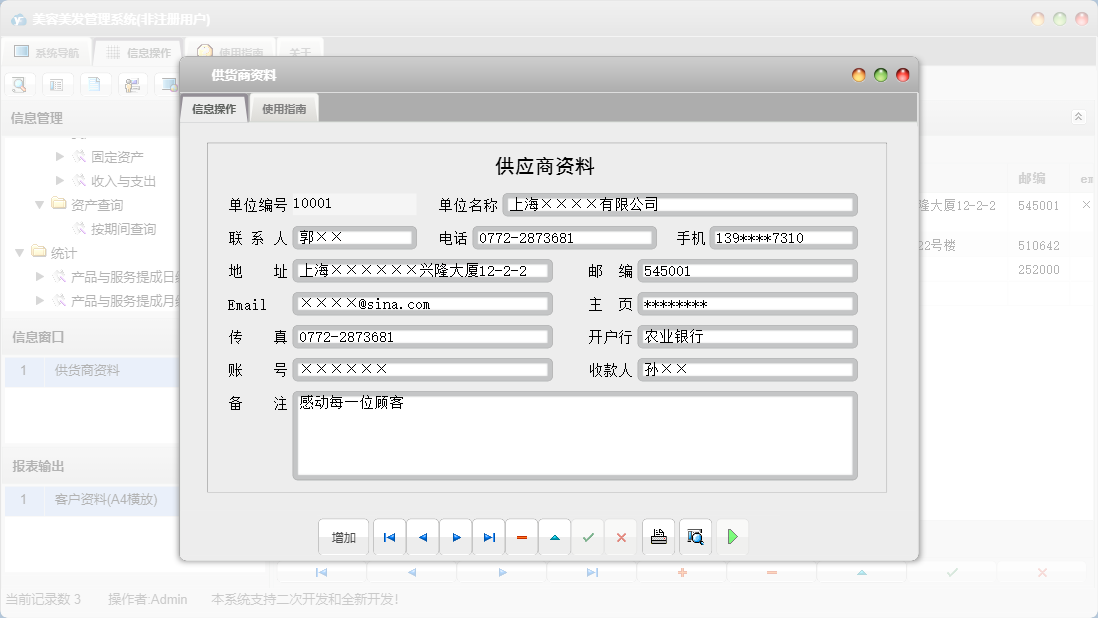1098x618 pixels.
Task: Delete record using the red minus icon
Action: tap(522, 538)
